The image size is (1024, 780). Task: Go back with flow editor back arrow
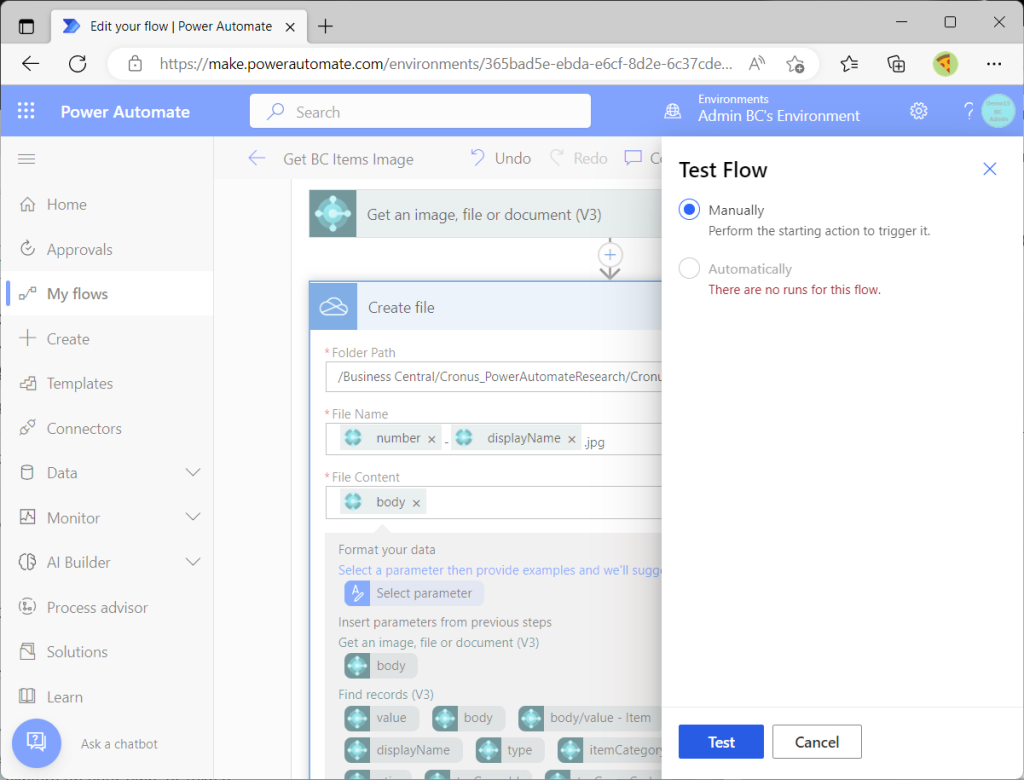click(257, 158)
